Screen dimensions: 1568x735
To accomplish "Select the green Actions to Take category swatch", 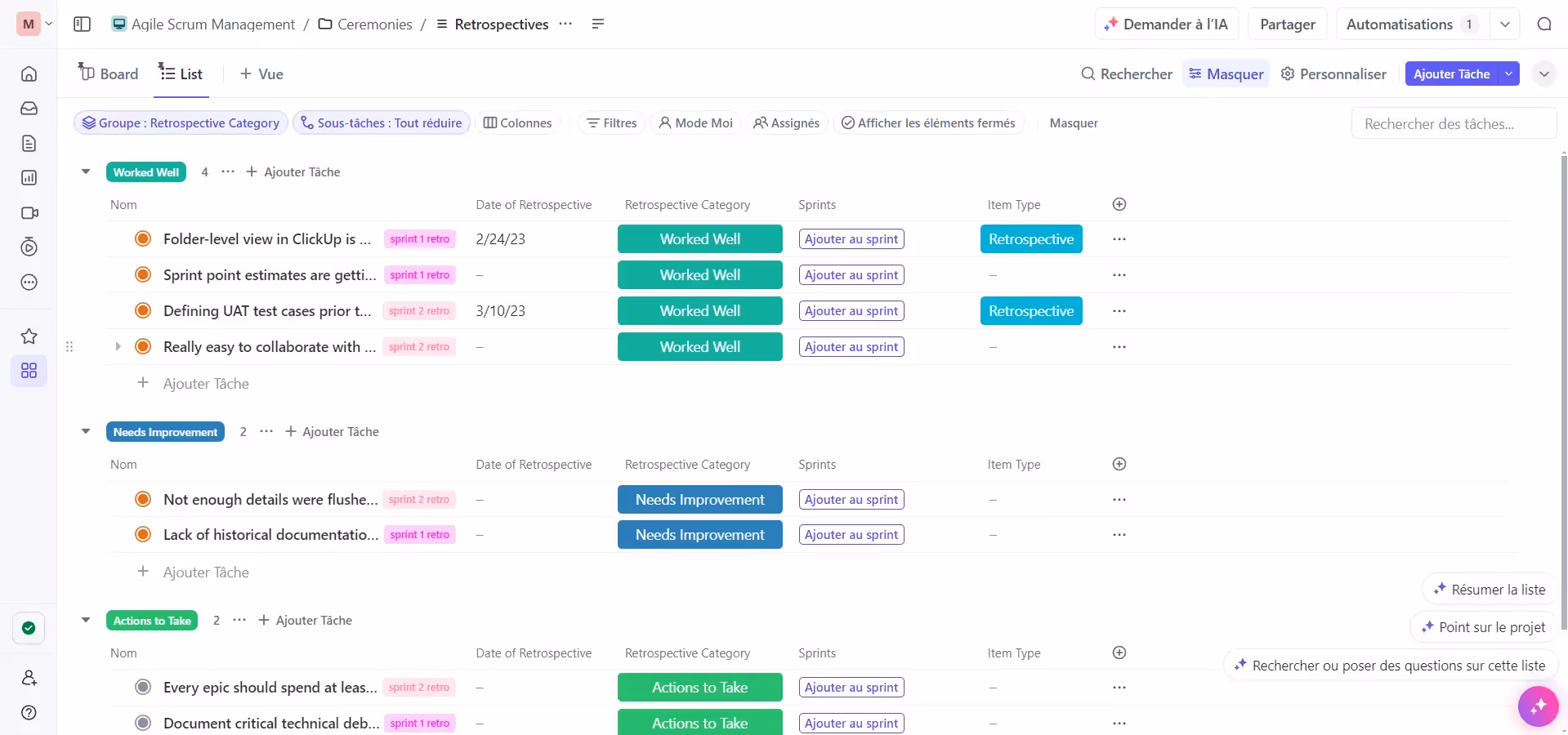I will click(x=699, y=687).
